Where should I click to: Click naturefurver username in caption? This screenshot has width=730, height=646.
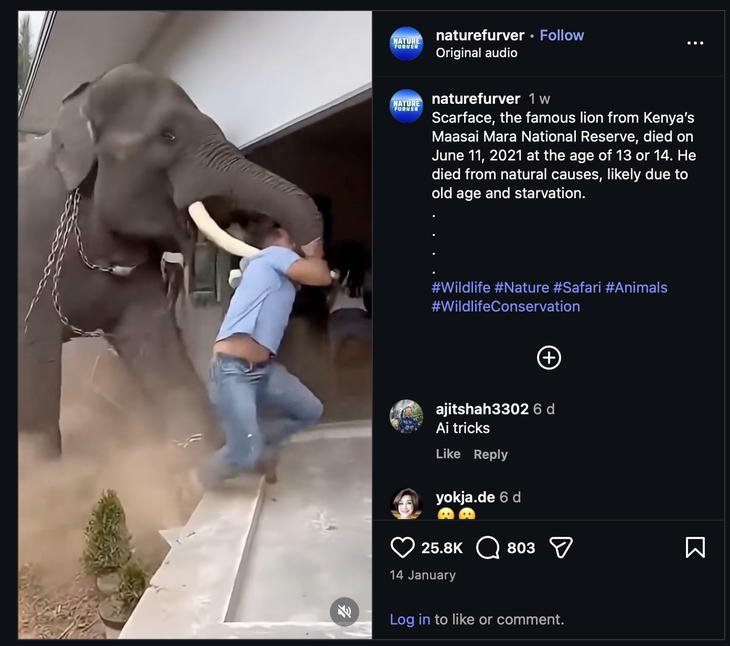(x=475, y=98)
